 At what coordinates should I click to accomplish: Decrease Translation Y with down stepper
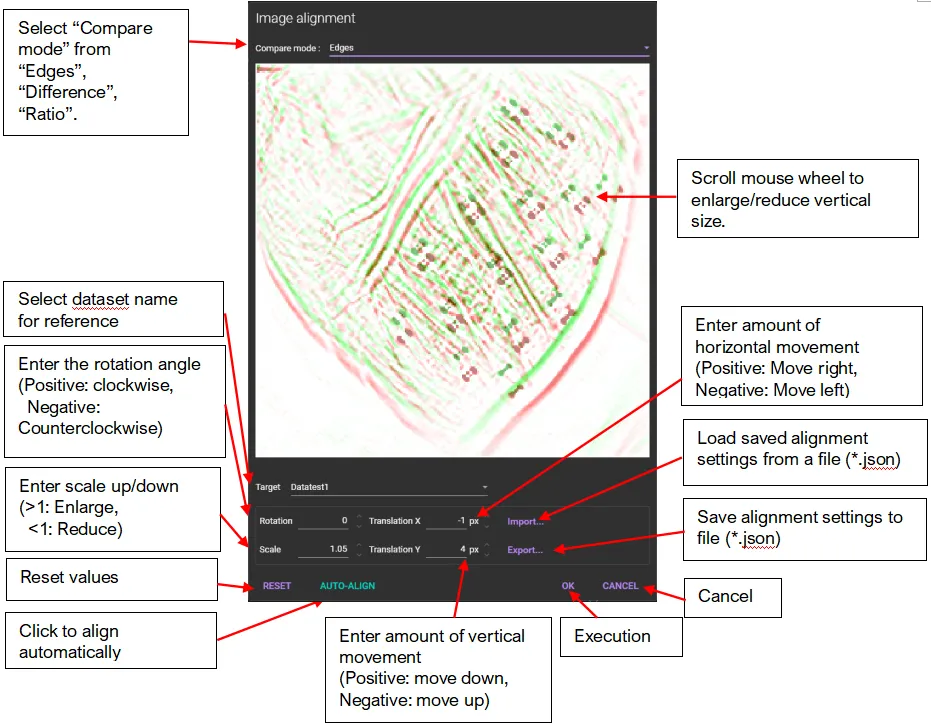click(487, 553)
